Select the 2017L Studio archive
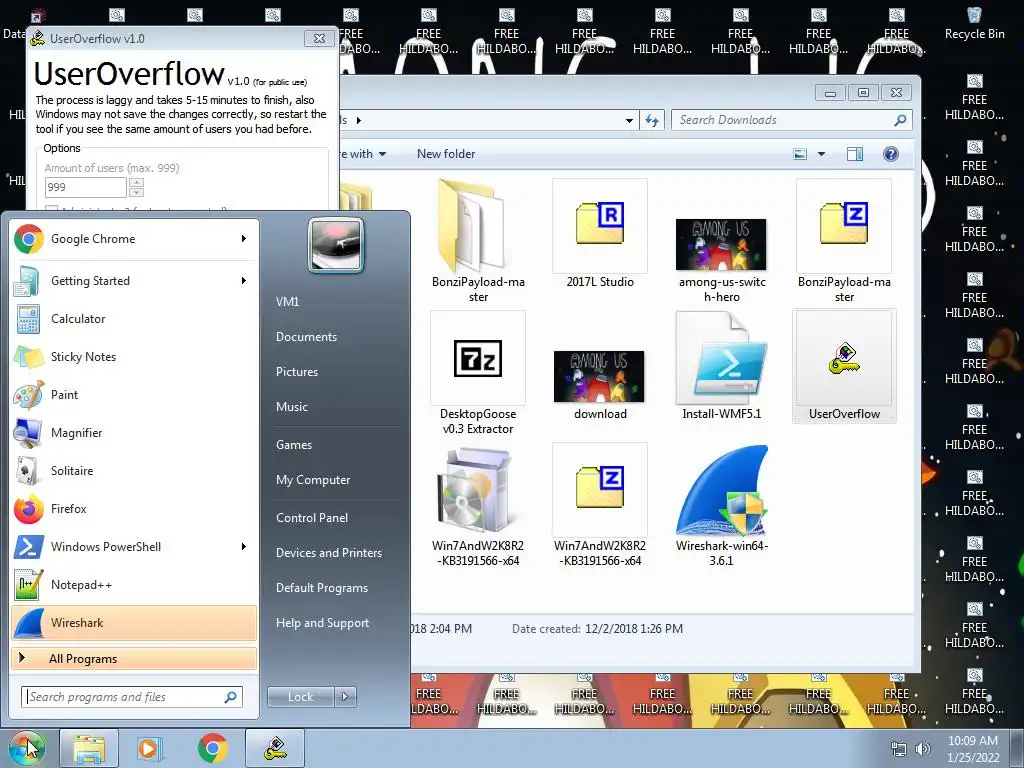Viewport: 1024px width, 768px height. [x=600, y=234]
